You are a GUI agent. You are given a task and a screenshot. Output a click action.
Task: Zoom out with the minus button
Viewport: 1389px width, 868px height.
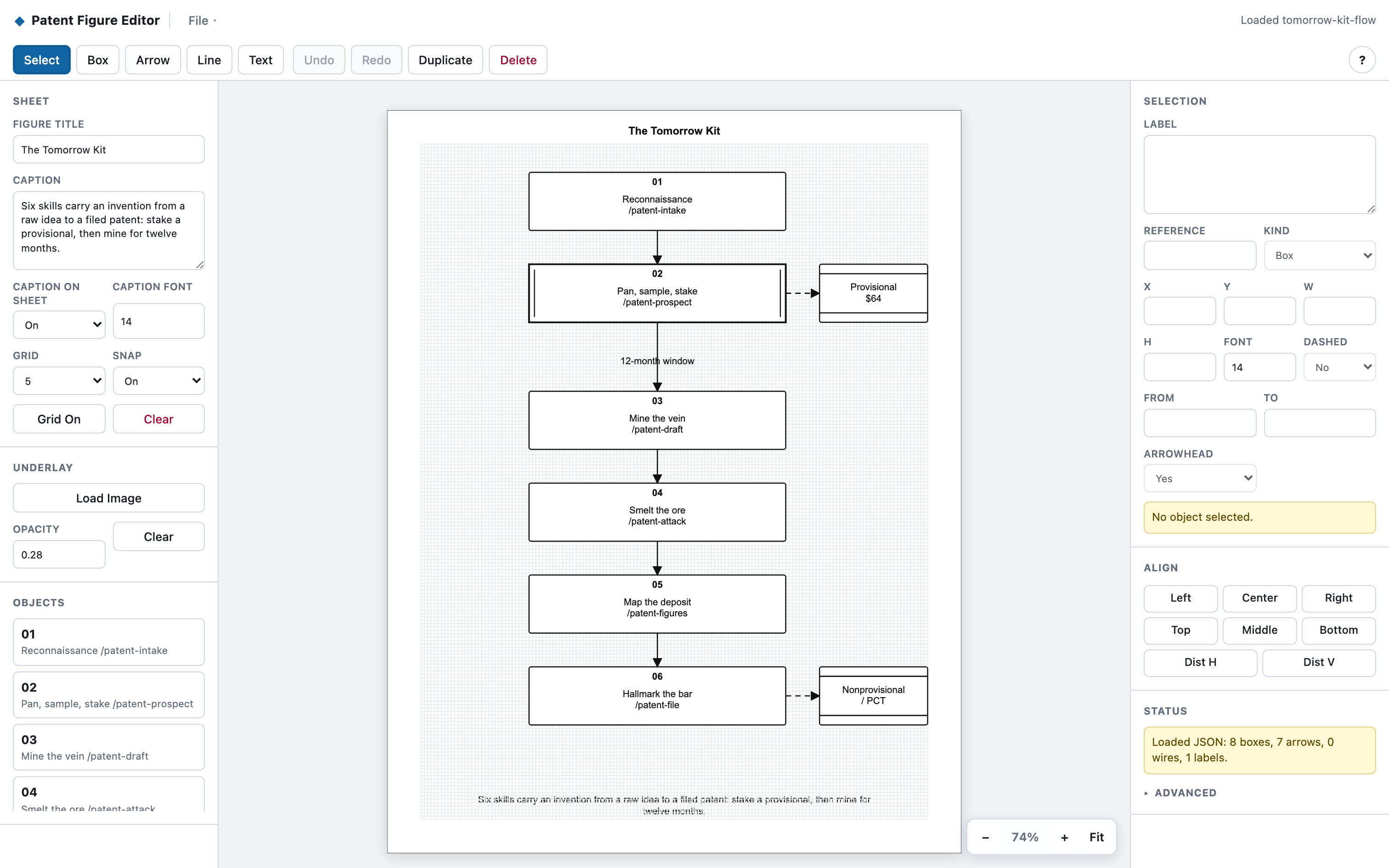(986, 837)
